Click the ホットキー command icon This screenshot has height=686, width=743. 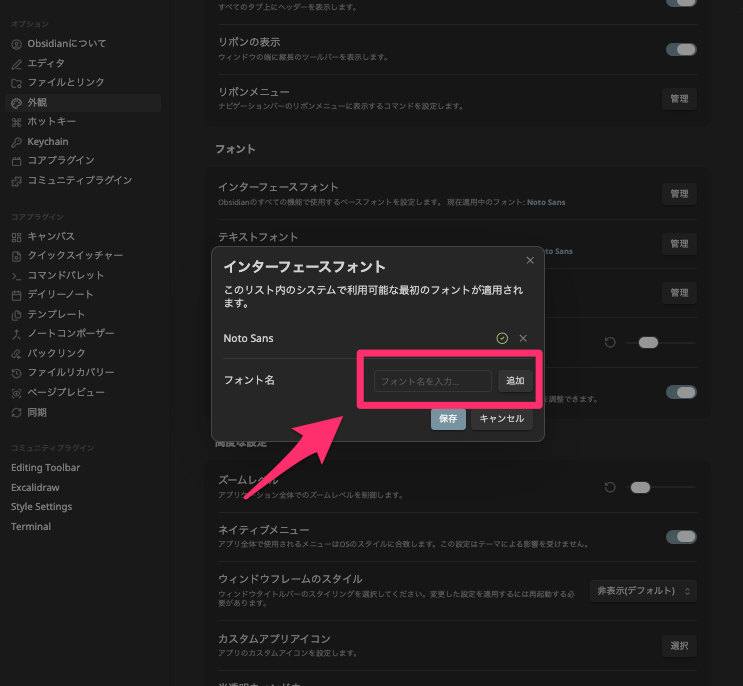pos(17,122)
